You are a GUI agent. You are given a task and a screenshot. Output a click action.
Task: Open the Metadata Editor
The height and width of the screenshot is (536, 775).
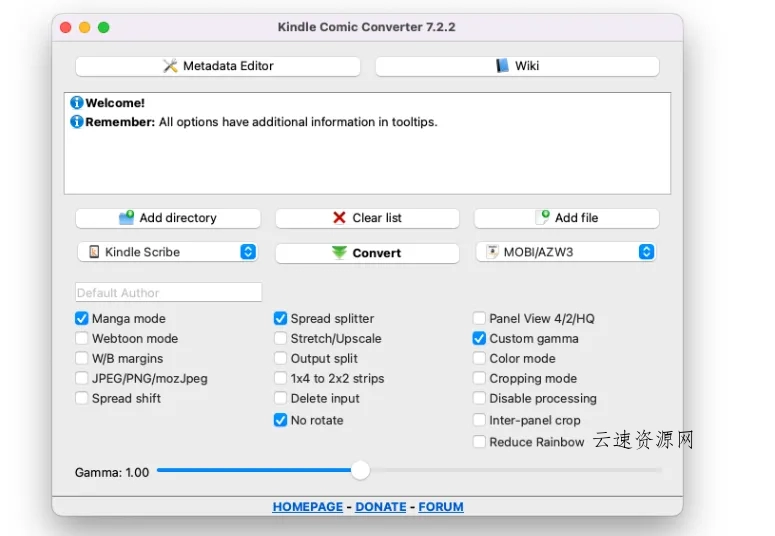(x=217, y=66)
